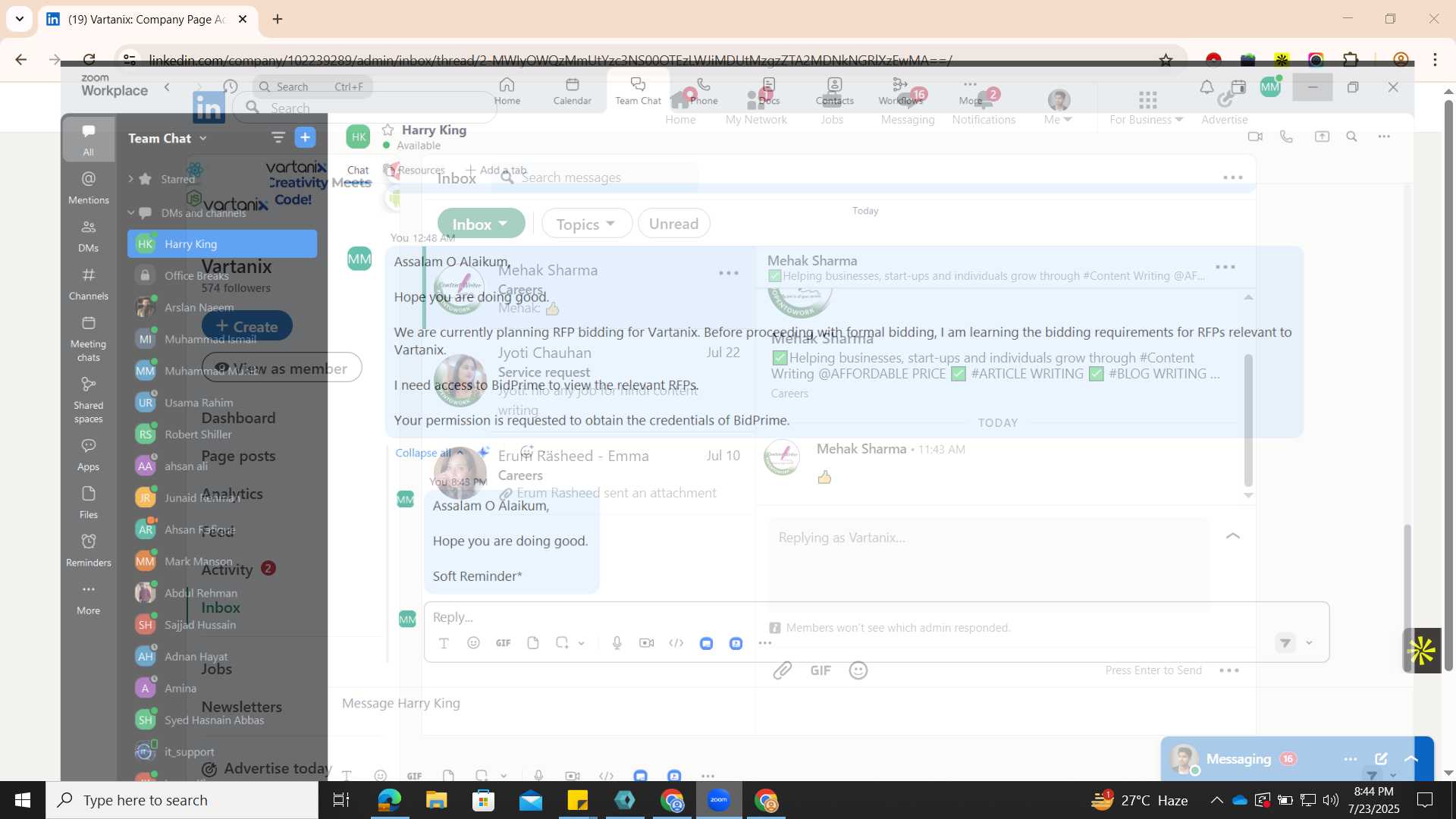Click the Reply input field
1456x819 pixels.
[x=876, y=617]
